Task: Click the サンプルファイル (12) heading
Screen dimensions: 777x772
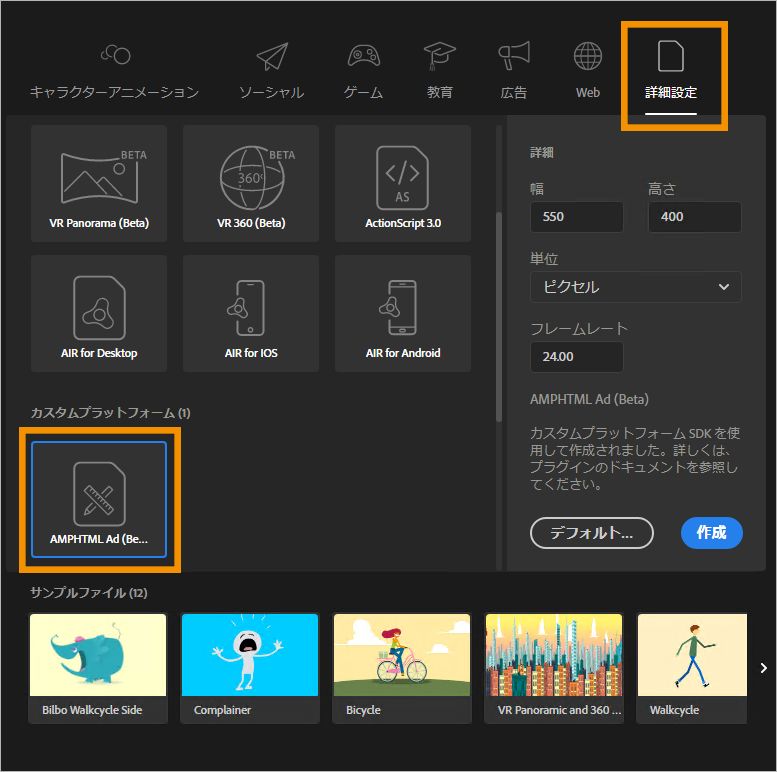Action: pyautogui.click(x=89, y=593)
